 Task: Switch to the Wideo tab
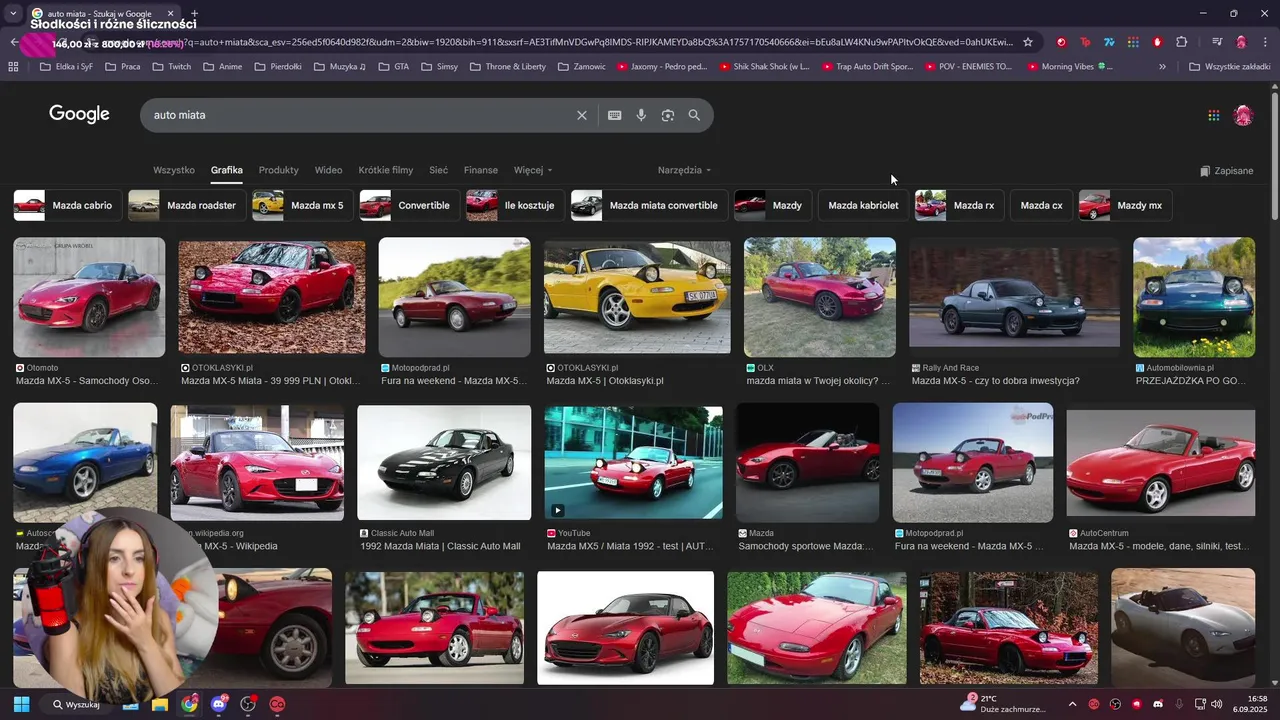(x=328, y=170)
